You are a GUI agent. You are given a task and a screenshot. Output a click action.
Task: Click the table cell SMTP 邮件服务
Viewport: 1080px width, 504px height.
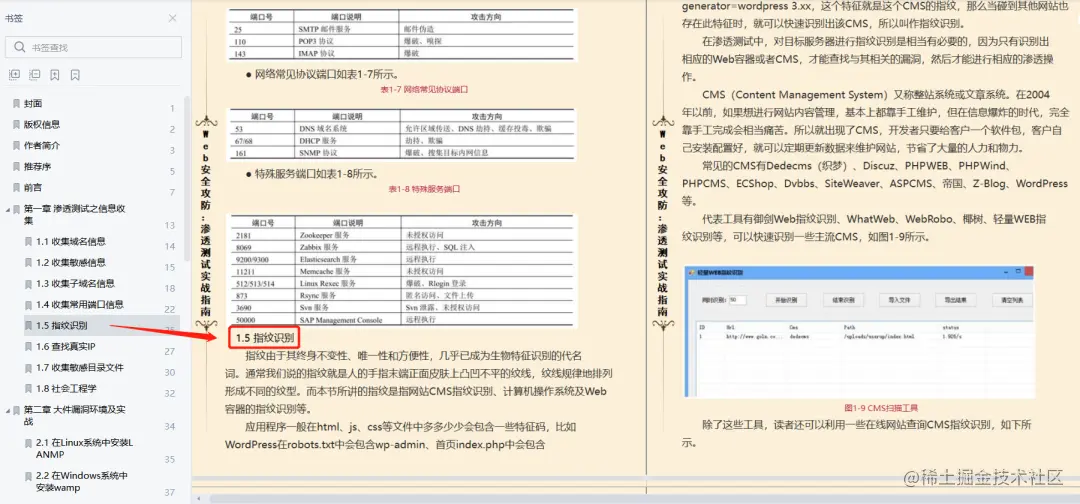[324, 30]
